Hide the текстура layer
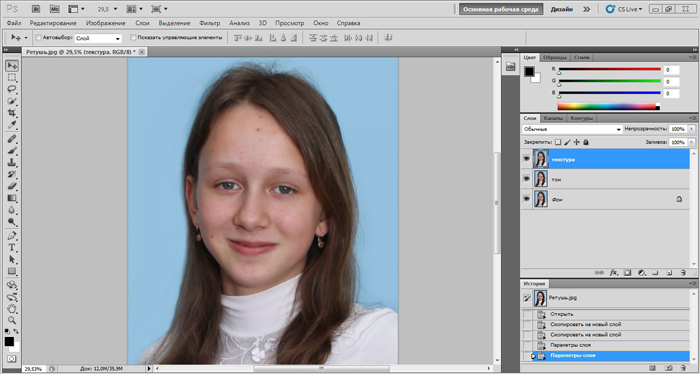 526,159
